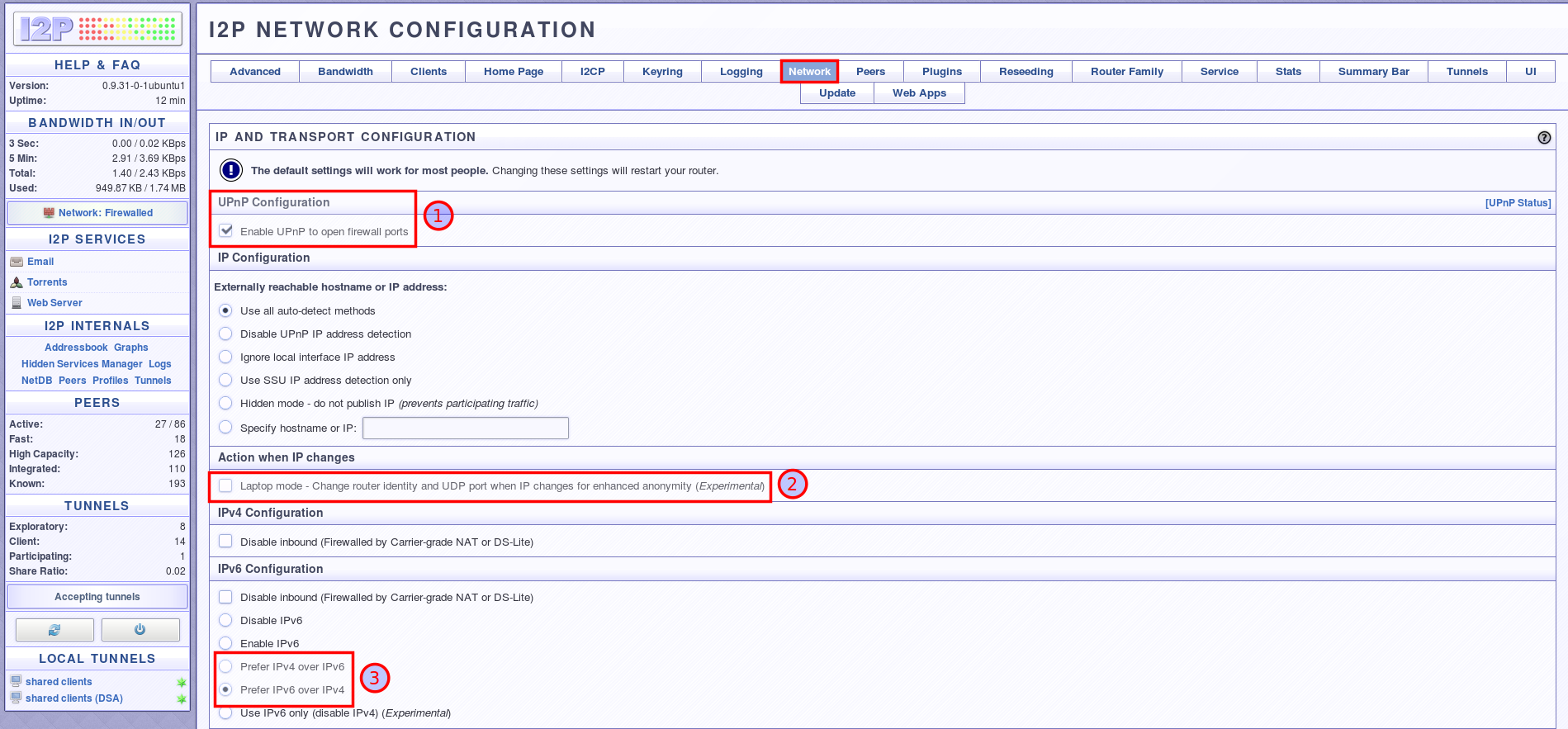Viewport: 1568px width, 729px height.
Task: Open the Web Apps tab
Action: [x=919, y=93]
